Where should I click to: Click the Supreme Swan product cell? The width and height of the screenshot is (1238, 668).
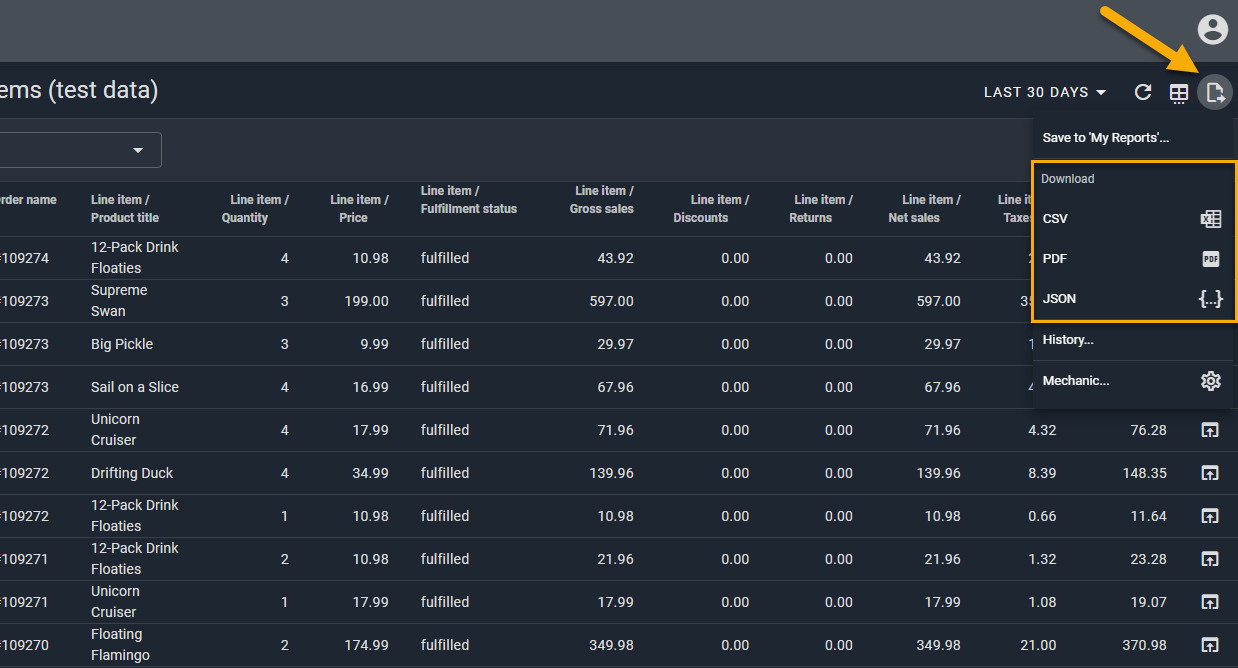119,301
